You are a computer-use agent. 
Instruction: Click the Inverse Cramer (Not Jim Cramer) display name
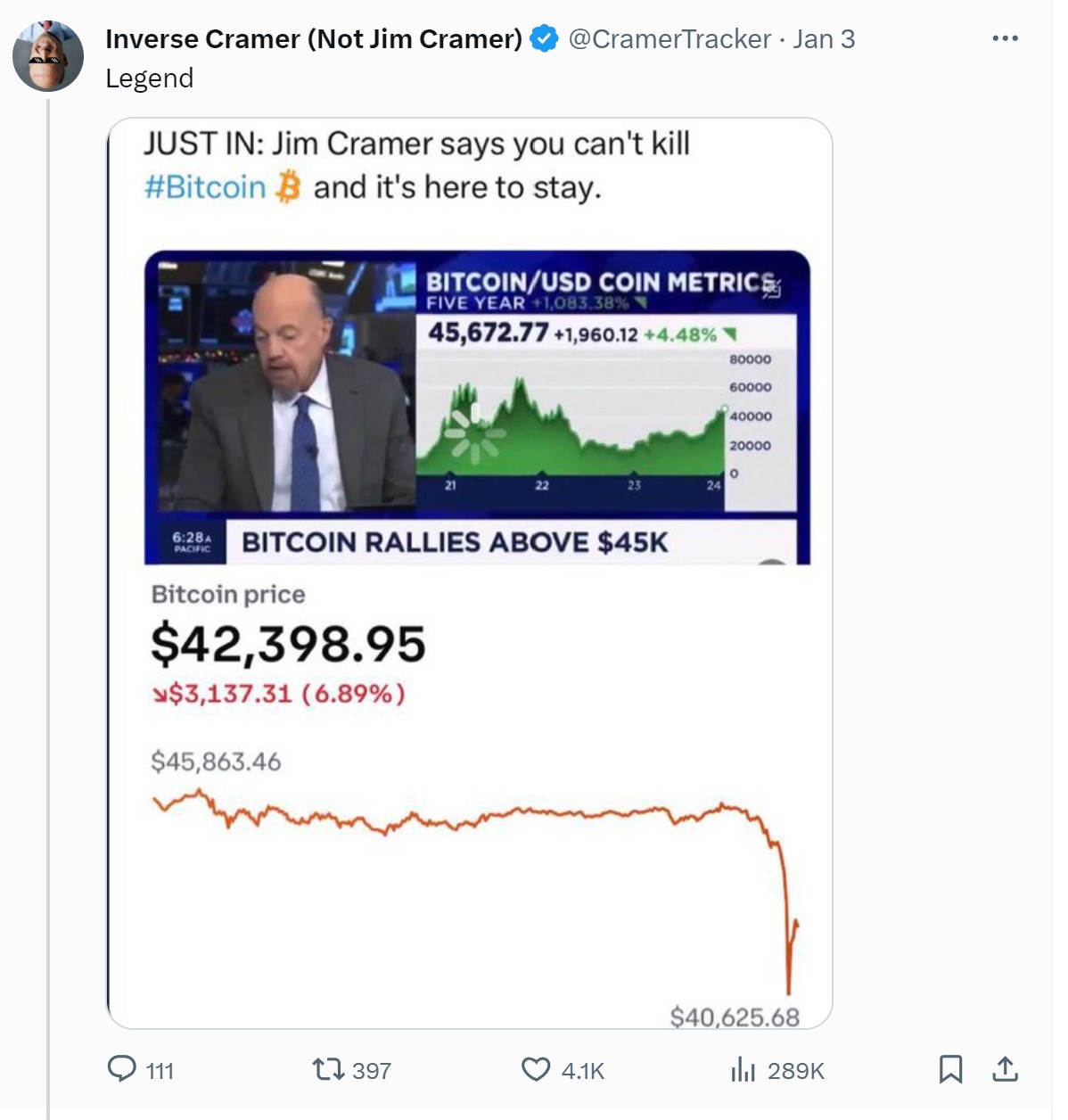tap(314, 39)
